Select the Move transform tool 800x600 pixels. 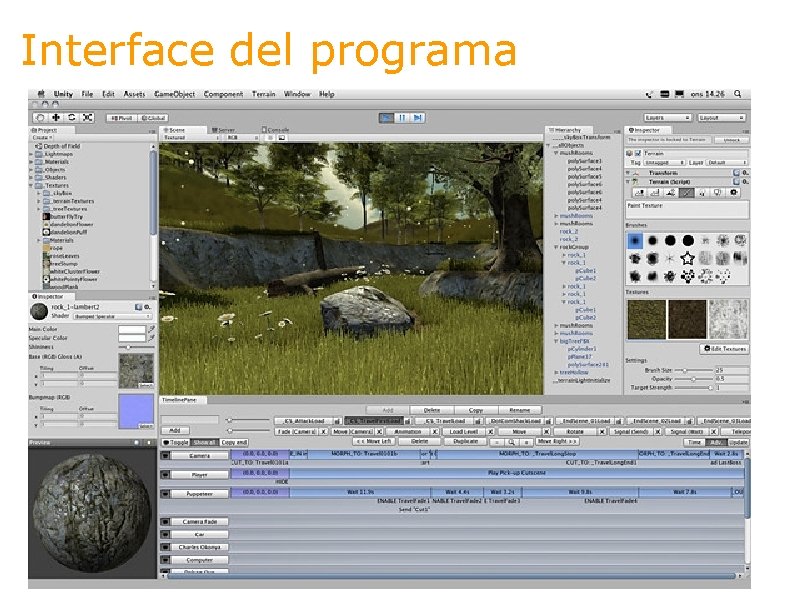point(56,117)
